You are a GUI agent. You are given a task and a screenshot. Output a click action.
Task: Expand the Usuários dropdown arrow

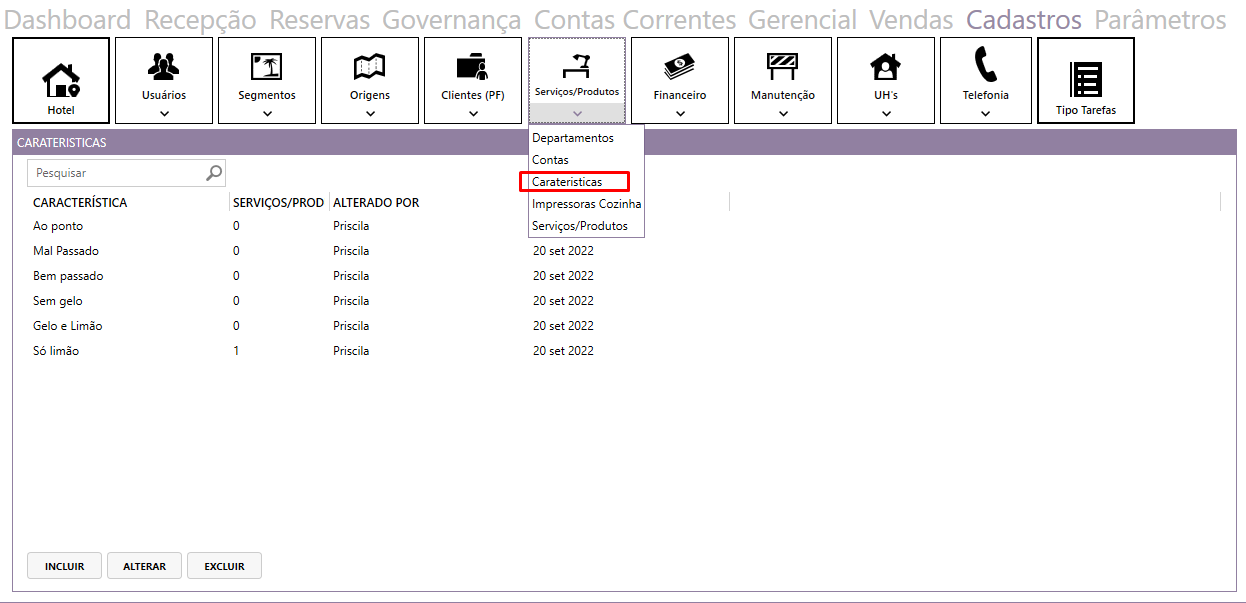pyautogui.click(x=164, y=113)
